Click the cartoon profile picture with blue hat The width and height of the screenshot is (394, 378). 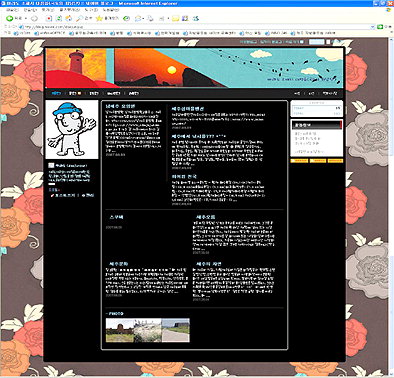tap(72, 129)
